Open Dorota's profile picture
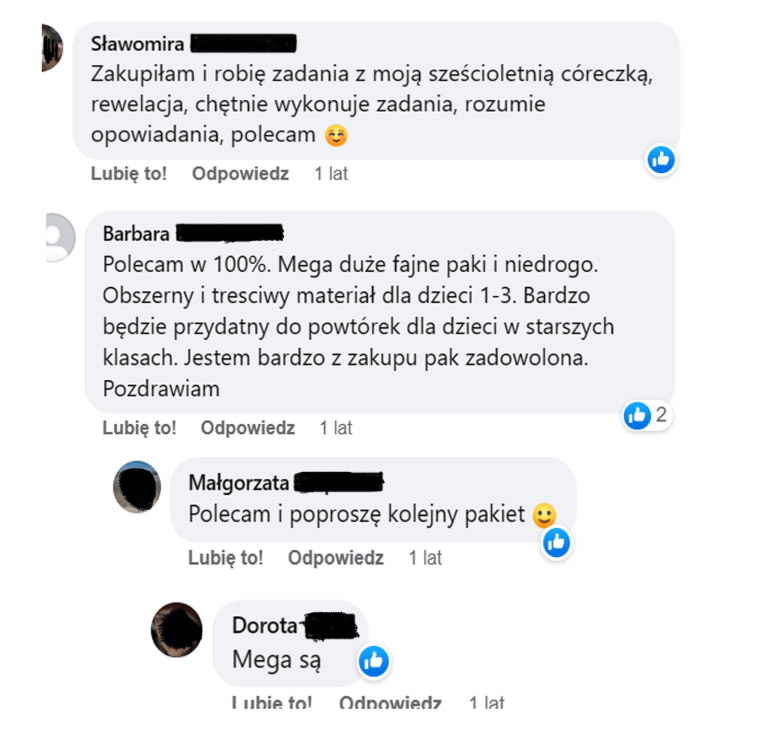 (x=176, y=630)
